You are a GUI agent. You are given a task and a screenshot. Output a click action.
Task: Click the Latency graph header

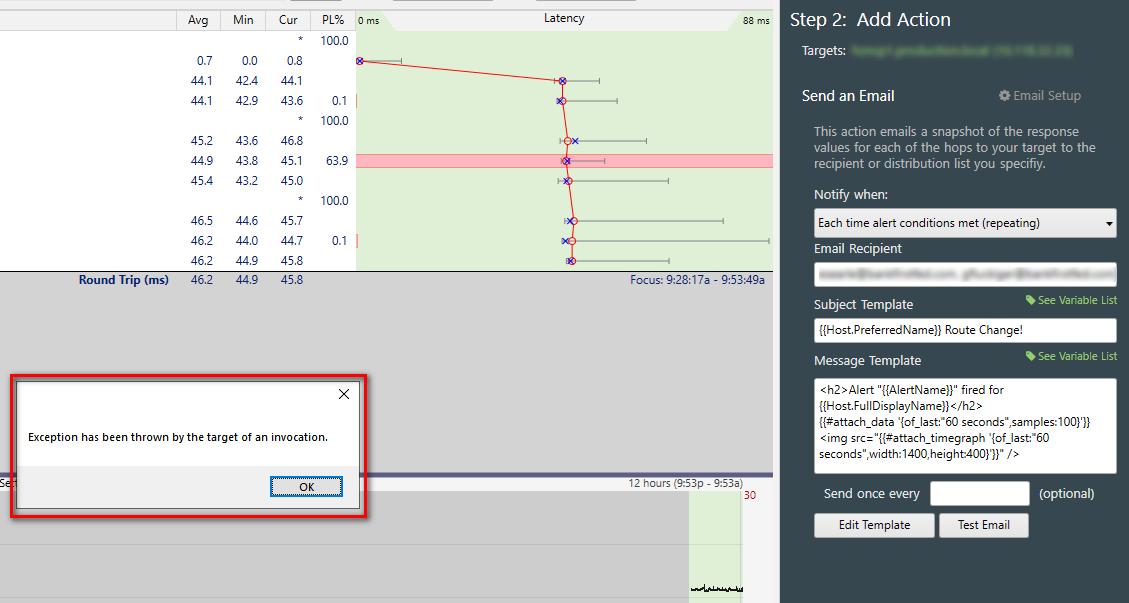coord(564,19)
